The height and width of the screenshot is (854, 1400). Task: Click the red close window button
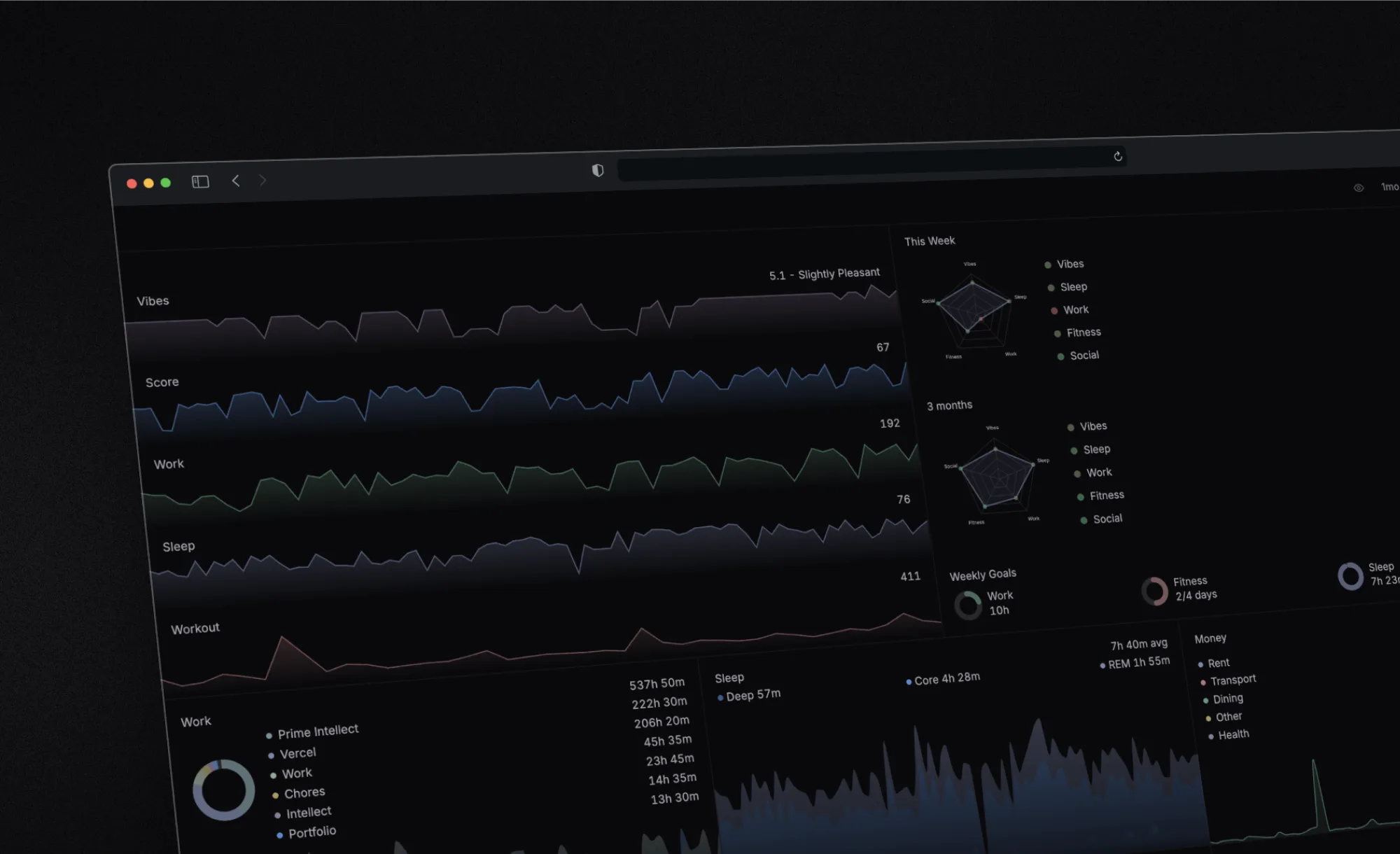(x=132, y=183)
